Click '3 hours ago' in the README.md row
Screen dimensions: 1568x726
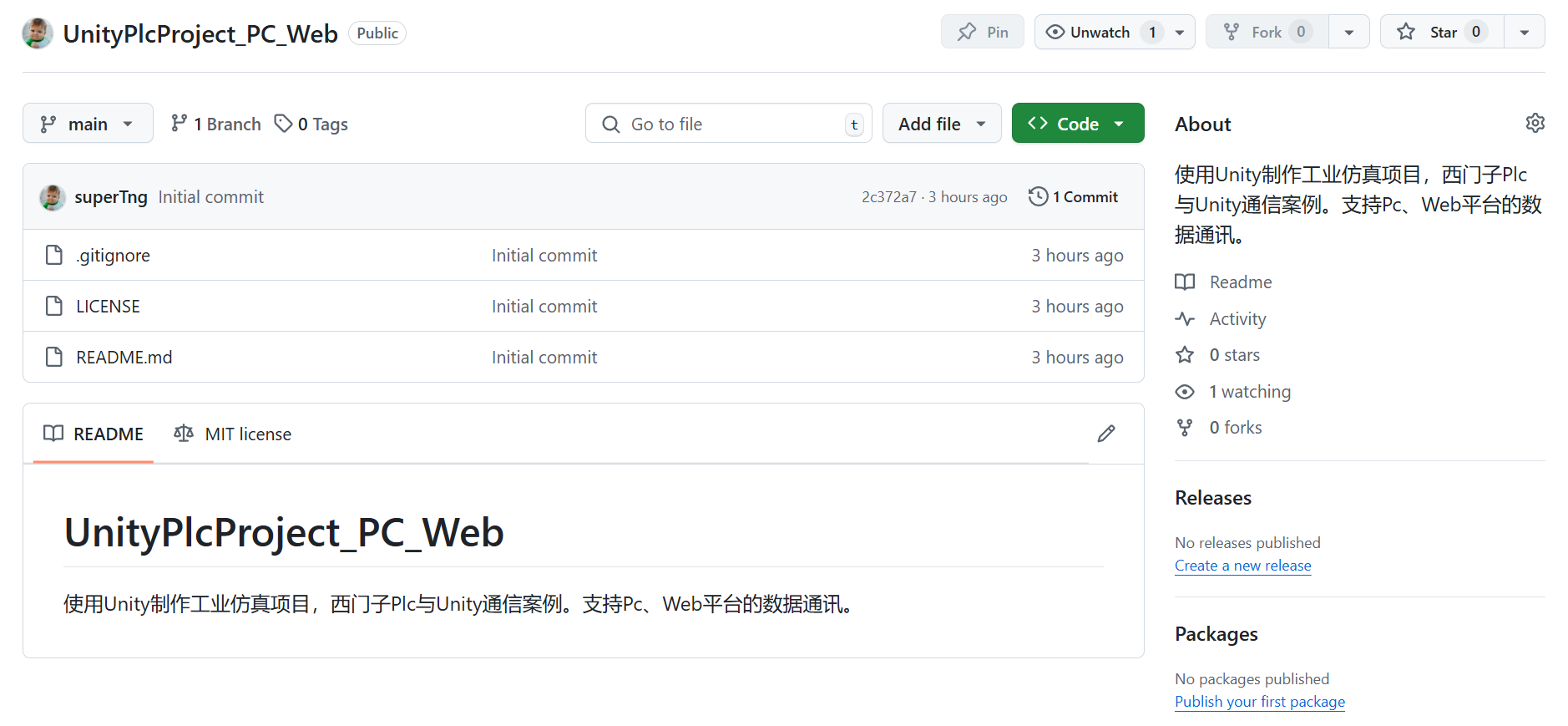coord(1077,358)
